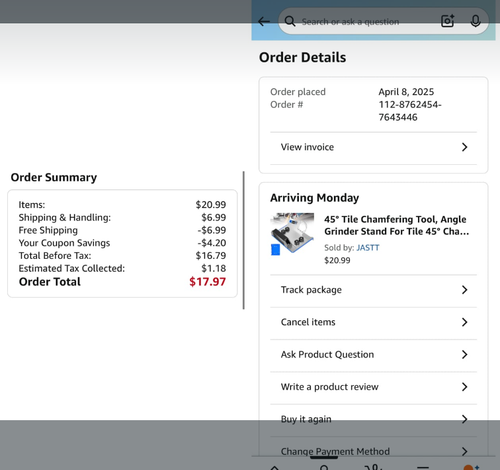Tap the chevron beside Change Payment Method
500x470 pixels.
tap(464, 451)
